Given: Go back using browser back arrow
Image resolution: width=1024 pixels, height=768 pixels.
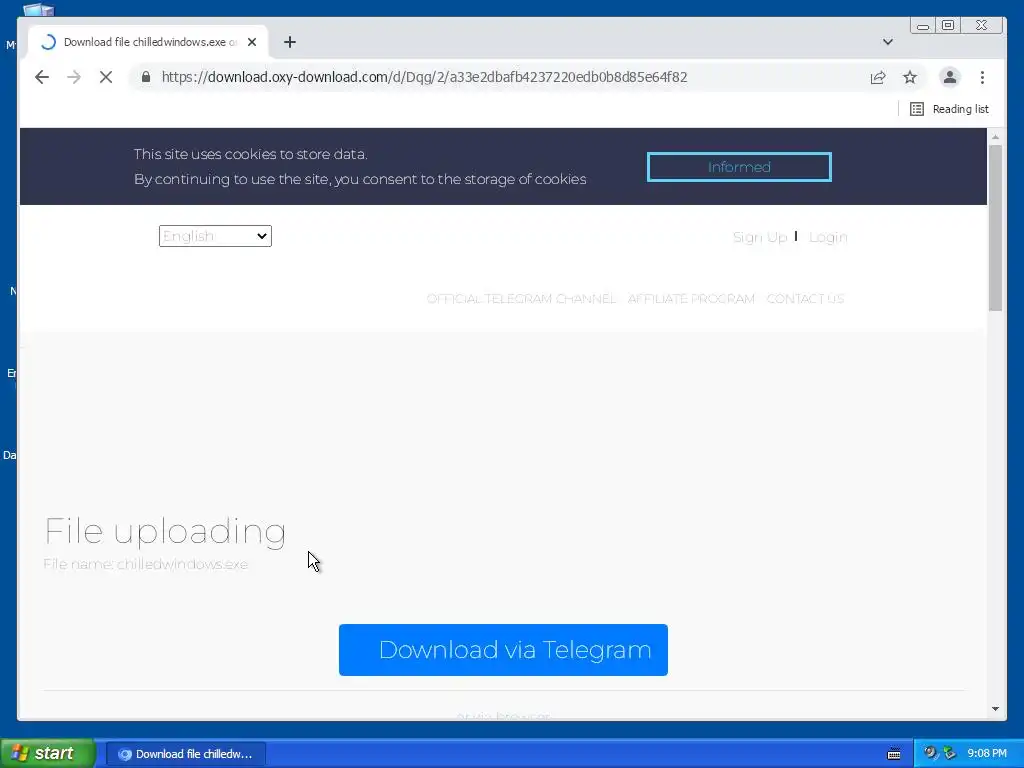Looking at the screenshot, I should pos(42,77).
